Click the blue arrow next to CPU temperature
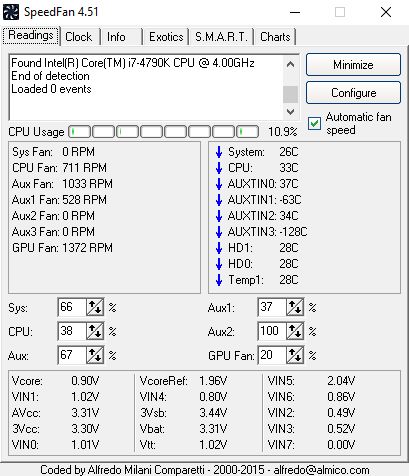409x476 pixels. click(219, 168)
